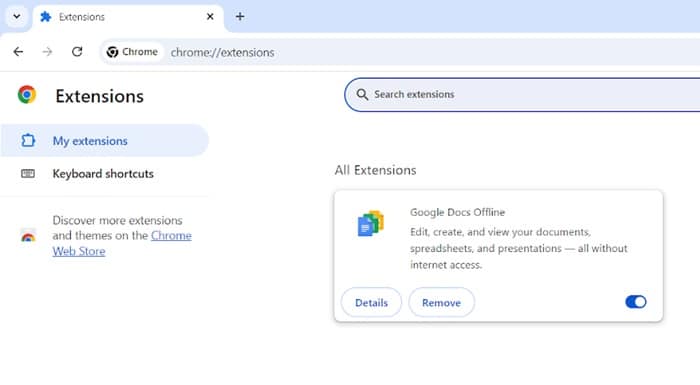700x385 pixels.
Task: Close the Extensions tab
Action: point(210,17)
